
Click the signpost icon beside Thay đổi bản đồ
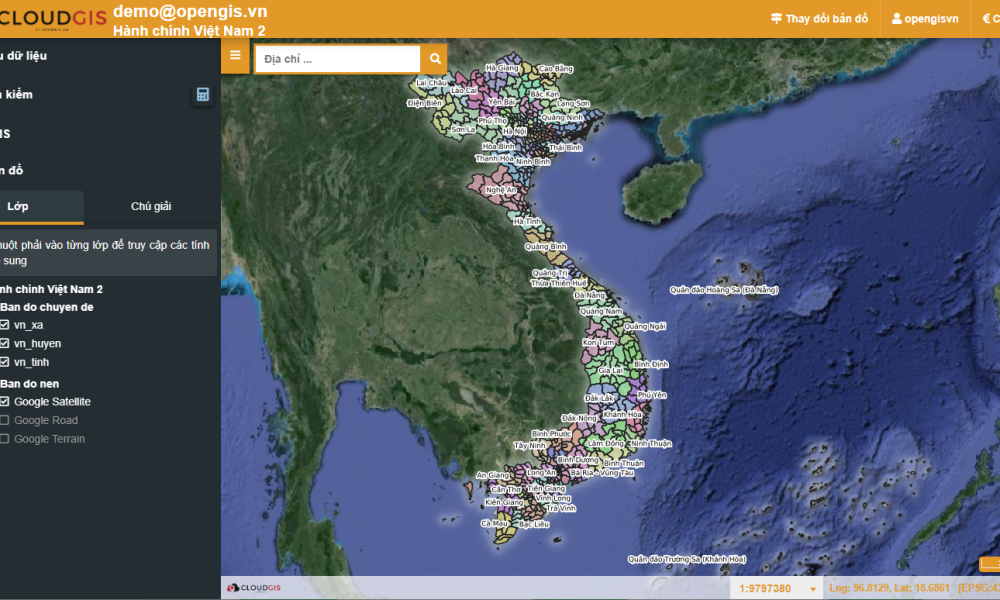coord(776,19)
